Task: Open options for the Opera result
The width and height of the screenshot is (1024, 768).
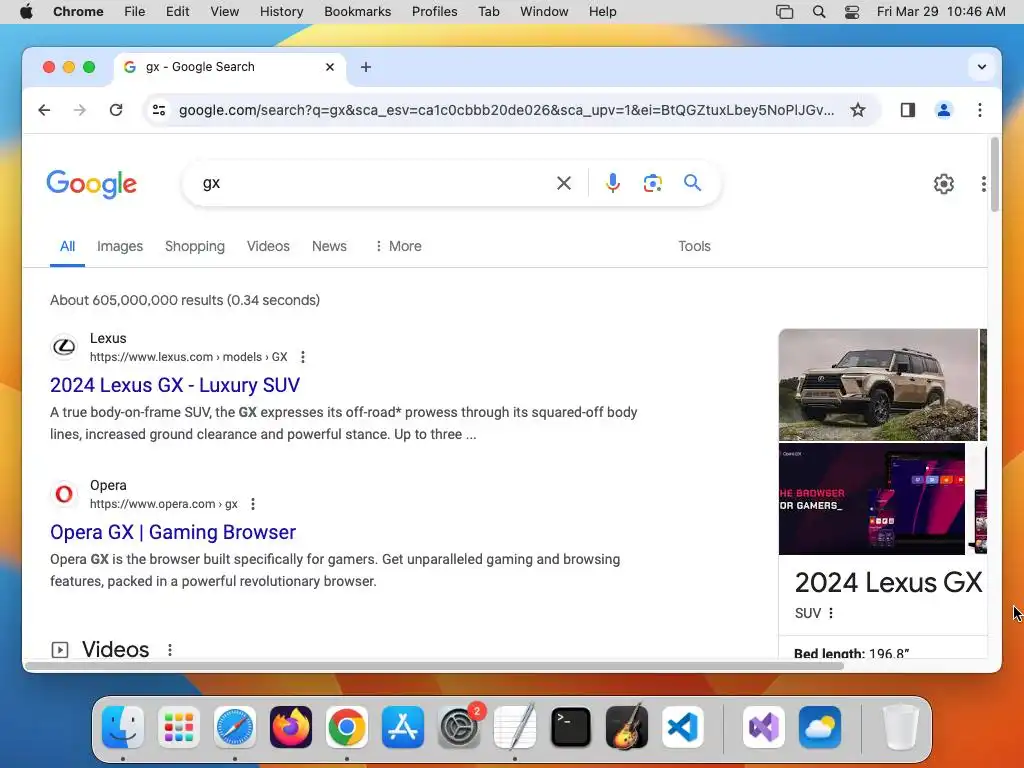Action: [253, 504]
